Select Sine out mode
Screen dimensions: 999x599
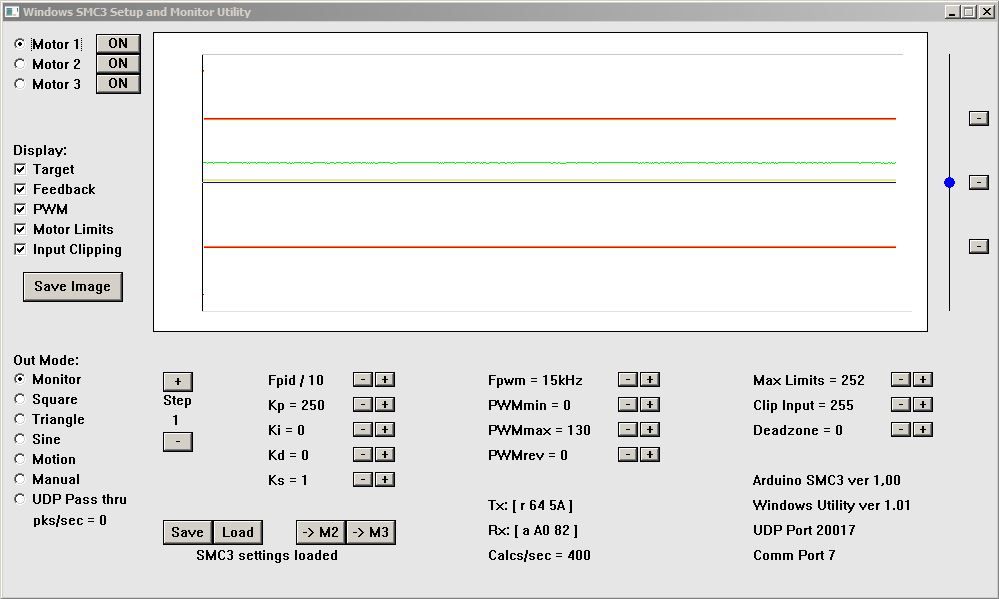tap(20, 438)
